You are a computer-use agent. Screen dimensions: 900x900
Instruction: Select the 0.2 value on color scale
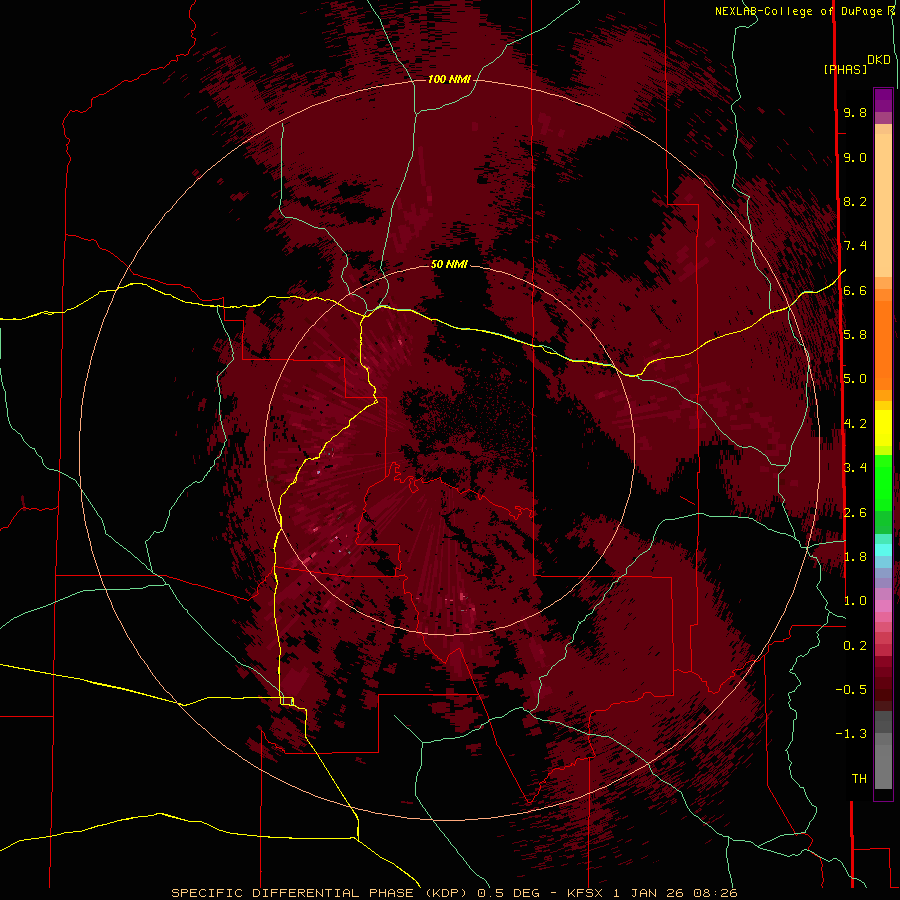(855, 646)
